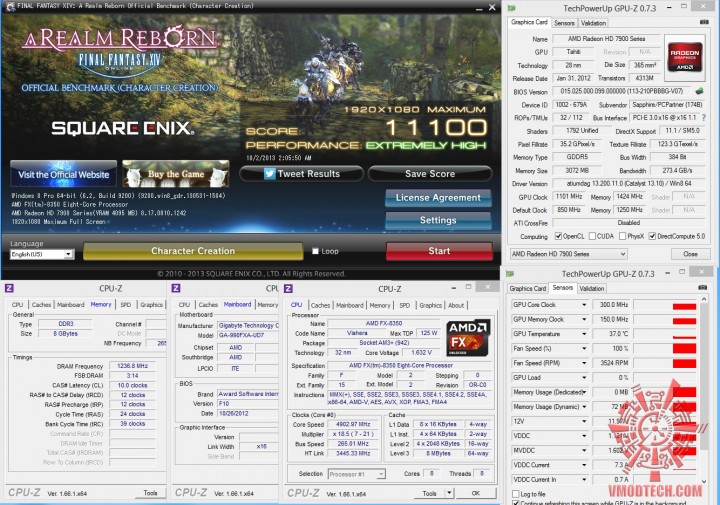Screen dimensions: 720x505
Task: Click the DRAM Frequency value 1236.8 MHz
Action: coord(132,366)
